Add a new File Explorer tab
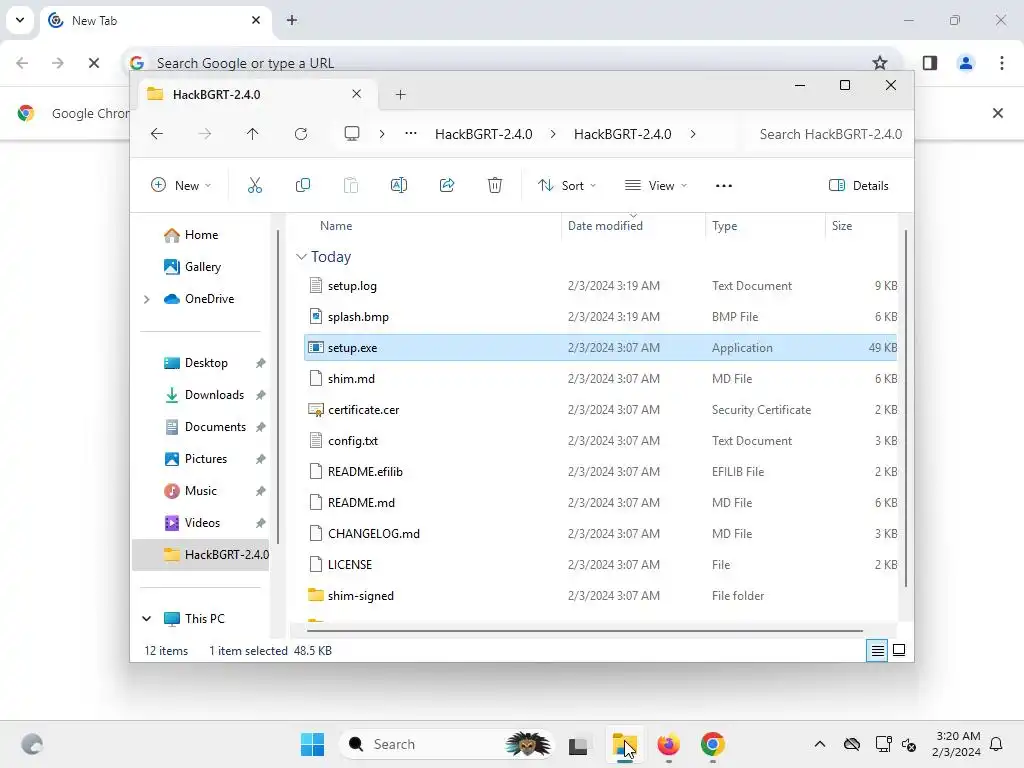This screenshot has height=768, width=1024. click(x=400, y=95)
